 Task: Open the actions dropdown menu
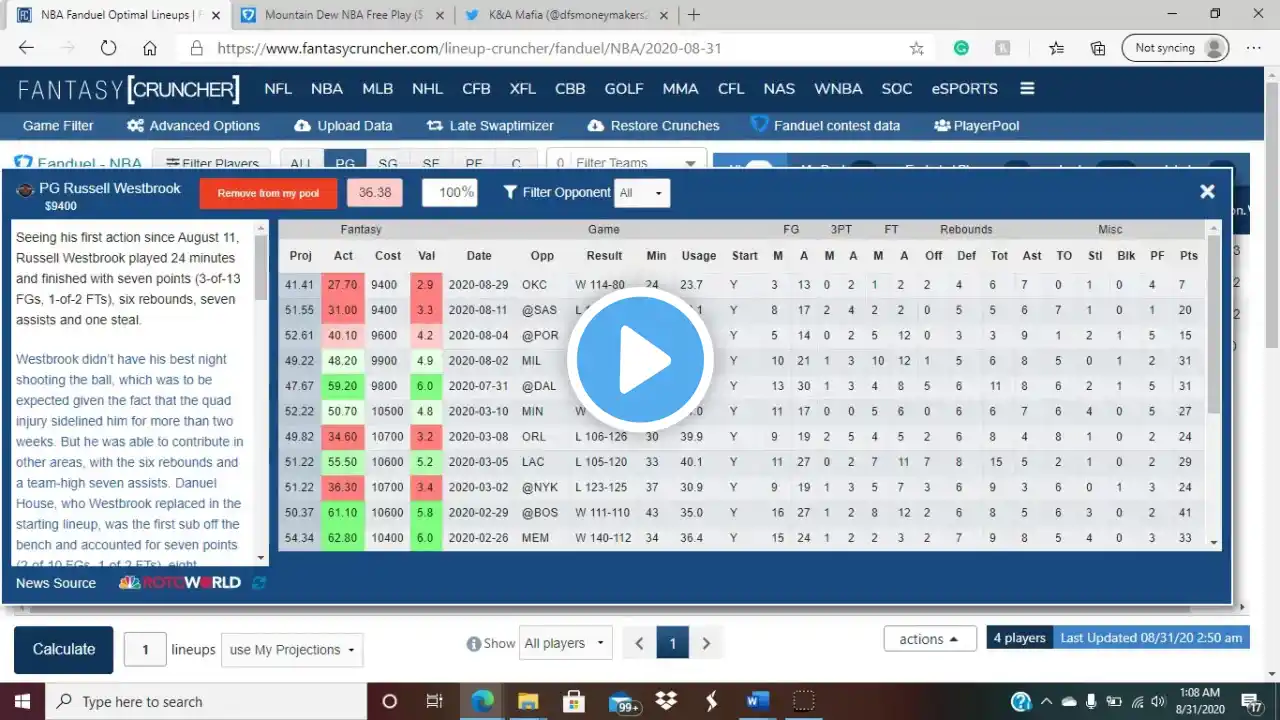[x=930, y=639]
